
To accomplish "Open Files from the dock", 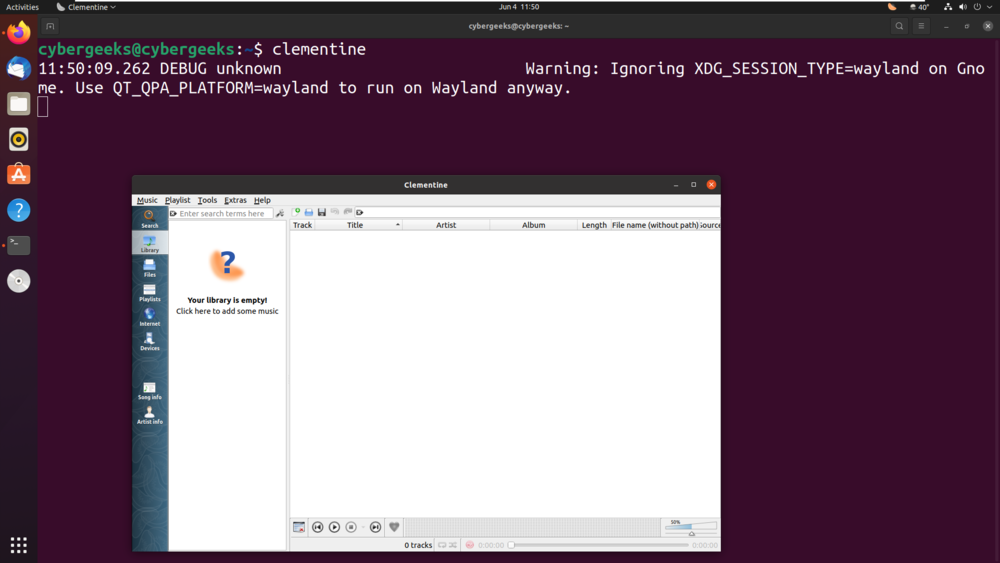I will click(x=18, y=104).
